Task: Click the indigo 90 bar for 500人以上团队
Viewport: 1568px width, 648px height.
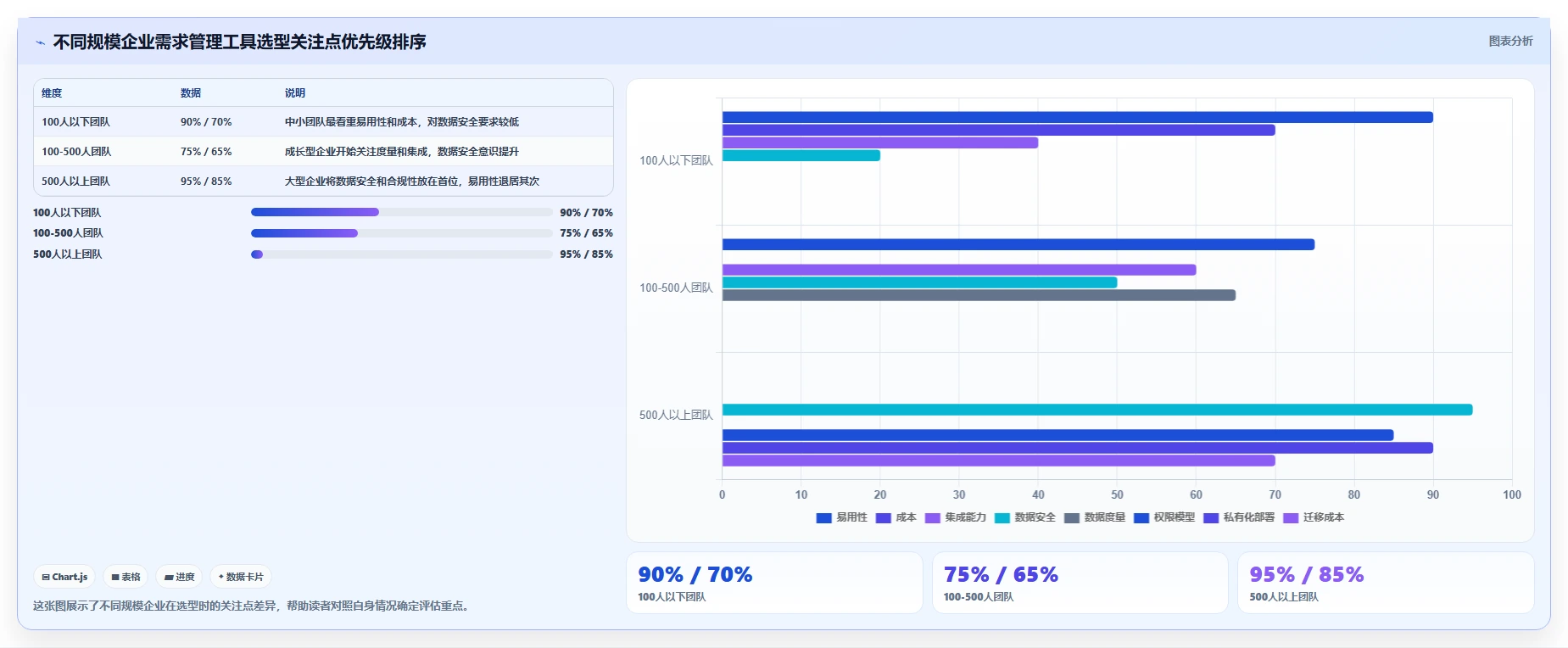Action: (x=1078, y=448)
